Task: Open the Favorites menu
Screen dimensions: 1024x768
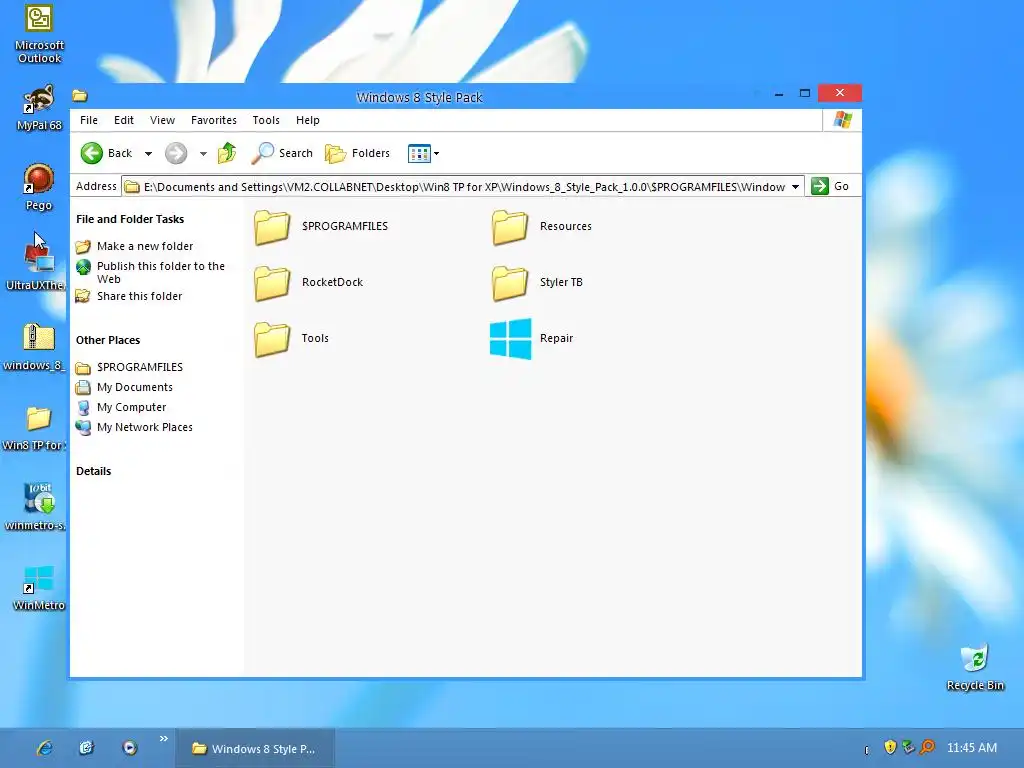Action: (x=214, y=120)
